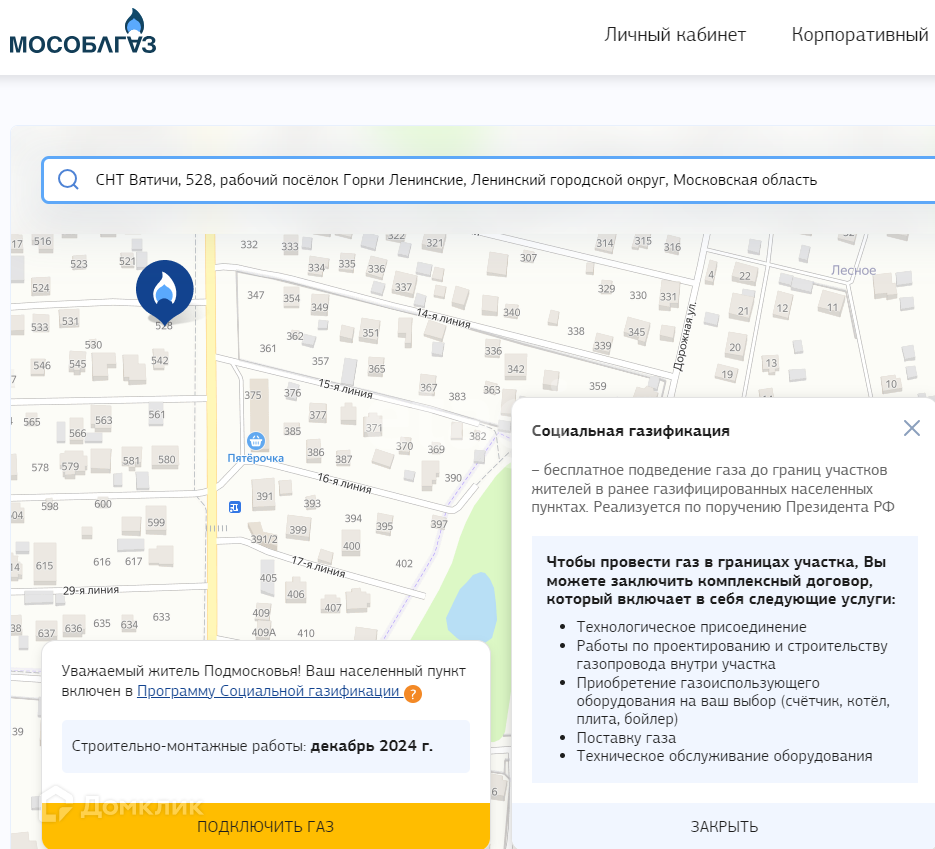Click the blue bus stop icon
Screen dimensions: 935x849
(235, 507)
